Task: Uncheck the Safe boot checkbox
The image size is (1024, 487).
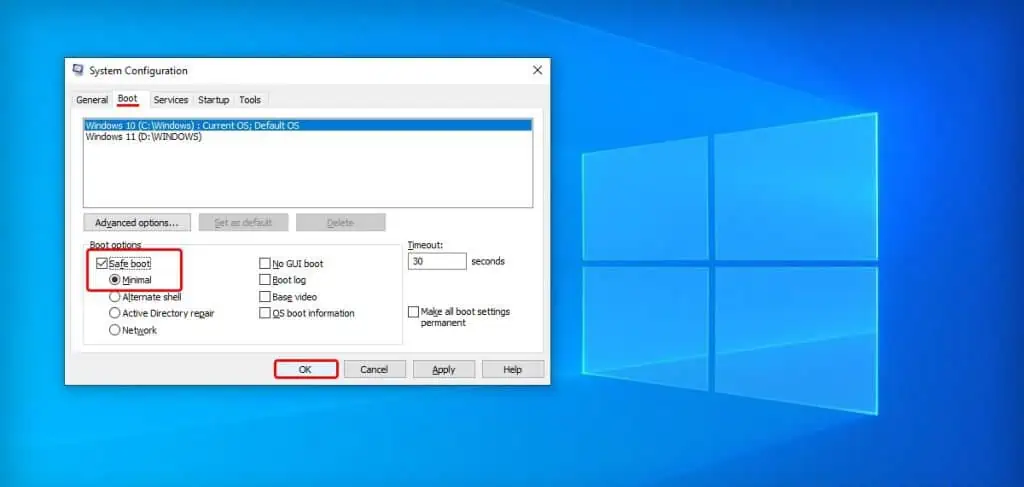Action: click(102, 263)
